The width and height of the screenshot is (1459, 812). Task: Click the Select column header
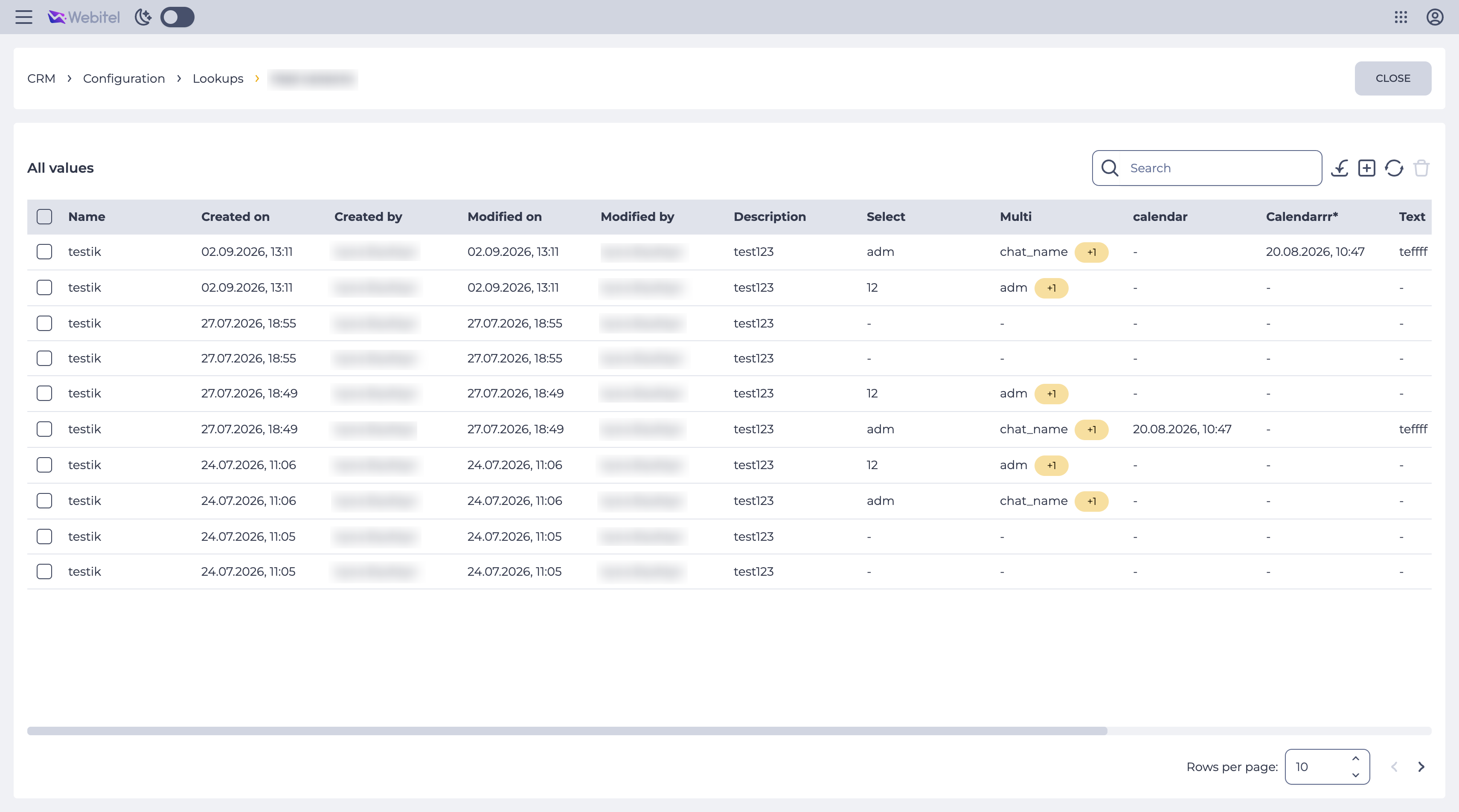tap(885, 217)
